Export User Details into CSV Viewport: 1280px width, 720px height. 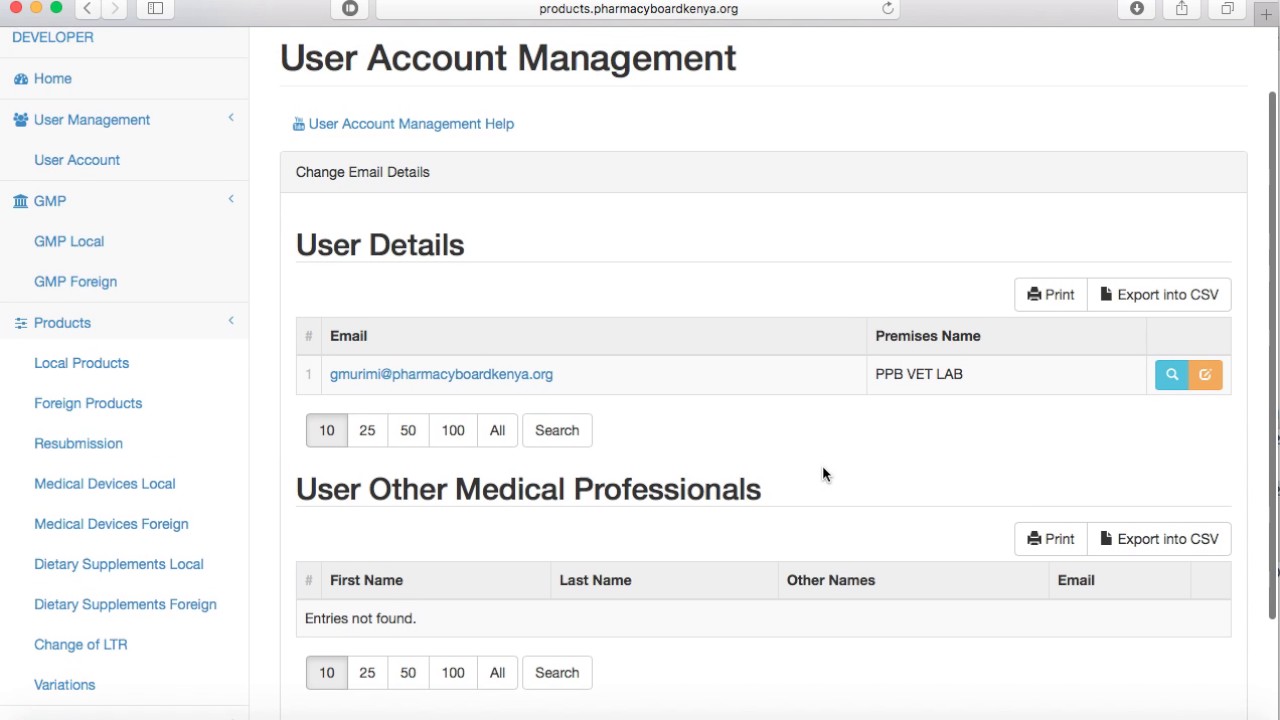pyautogui.click(x=1159, y=295)
